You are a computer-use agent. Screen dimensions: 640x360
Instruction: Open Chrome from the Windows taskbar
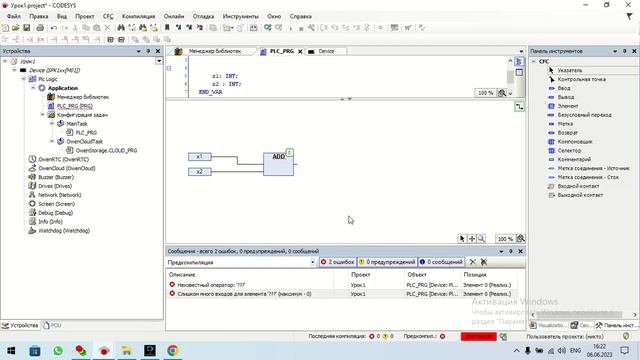[173, 351]
